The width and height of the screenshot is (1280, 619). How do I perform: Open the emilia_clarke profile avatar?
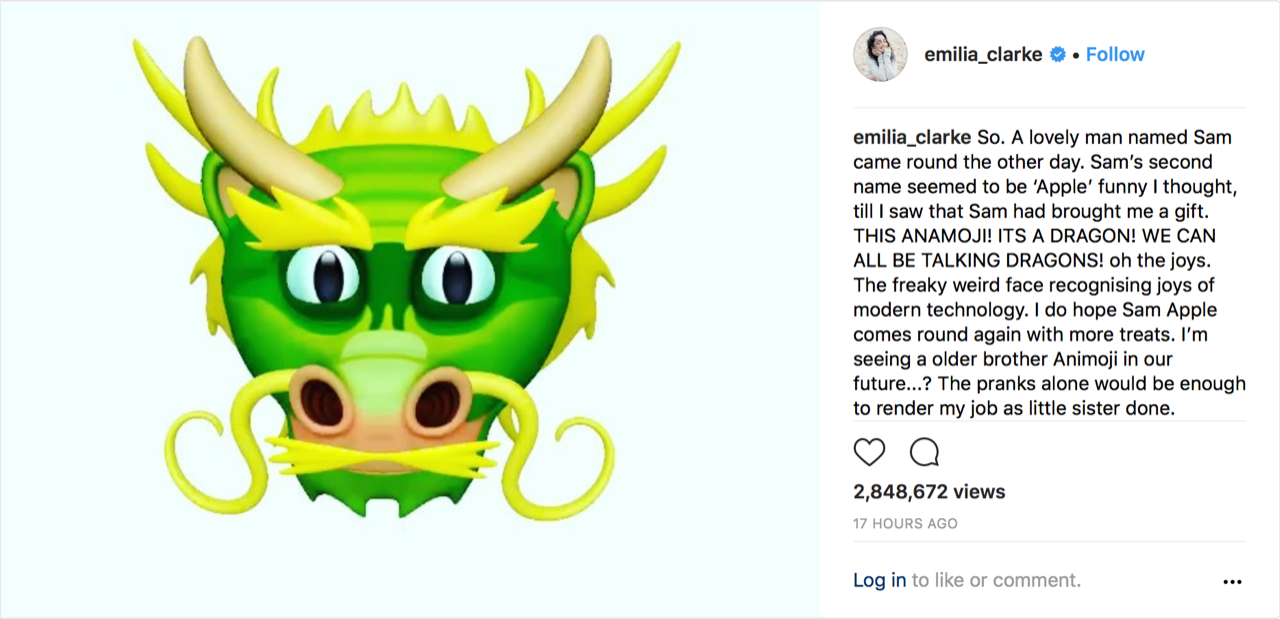click(880, 55)
